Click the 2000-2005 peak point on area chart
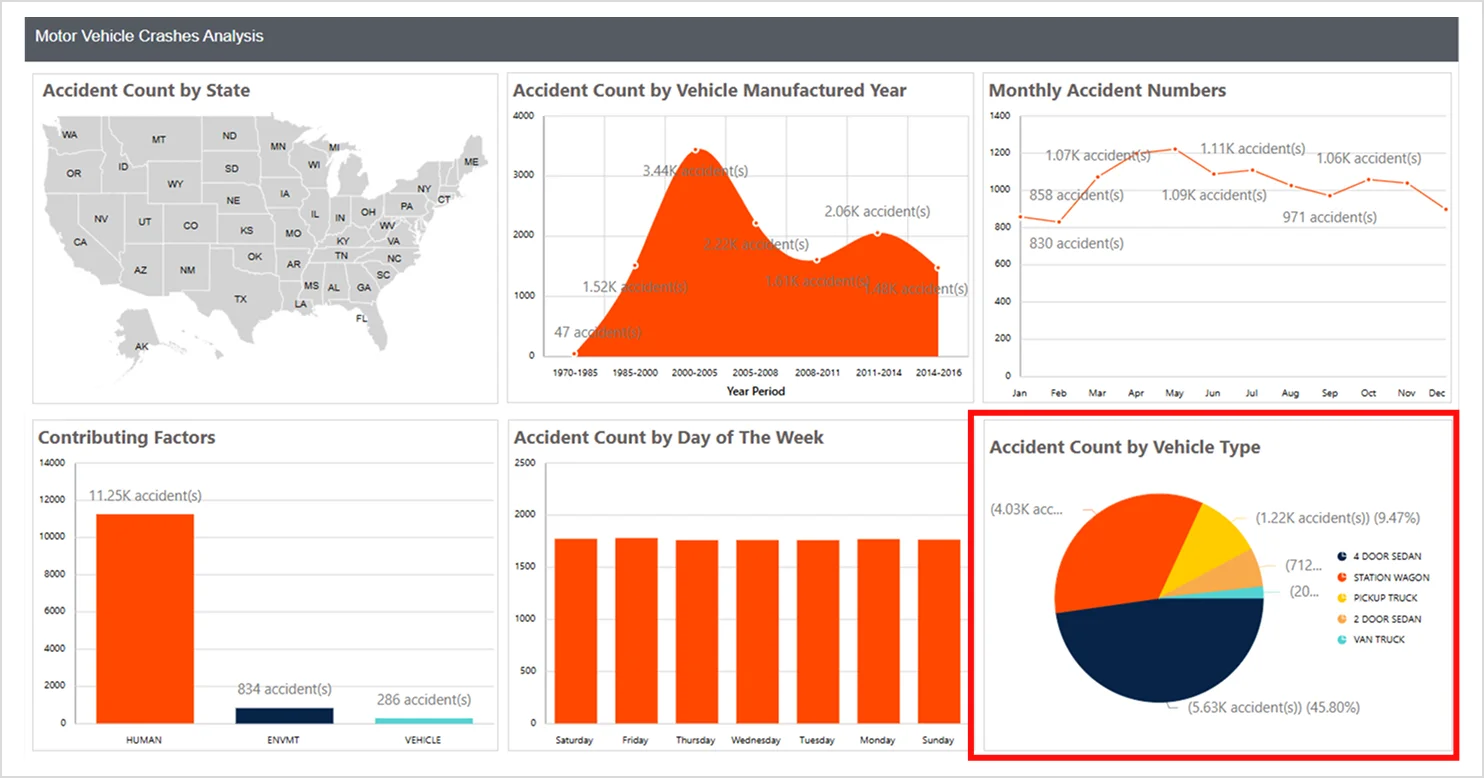 pos(696,150)
